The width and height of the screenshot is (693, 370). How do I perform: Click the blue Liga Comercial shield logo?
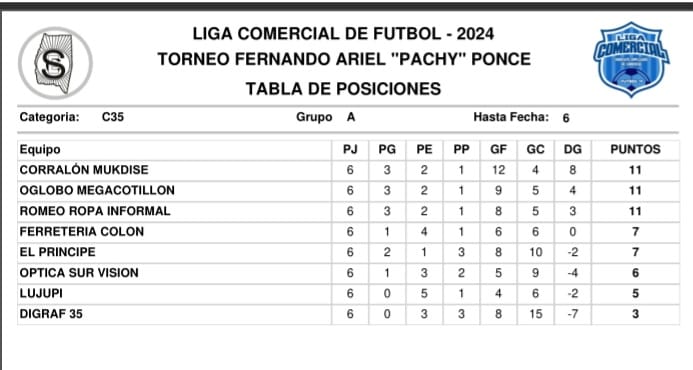[631, 59]
